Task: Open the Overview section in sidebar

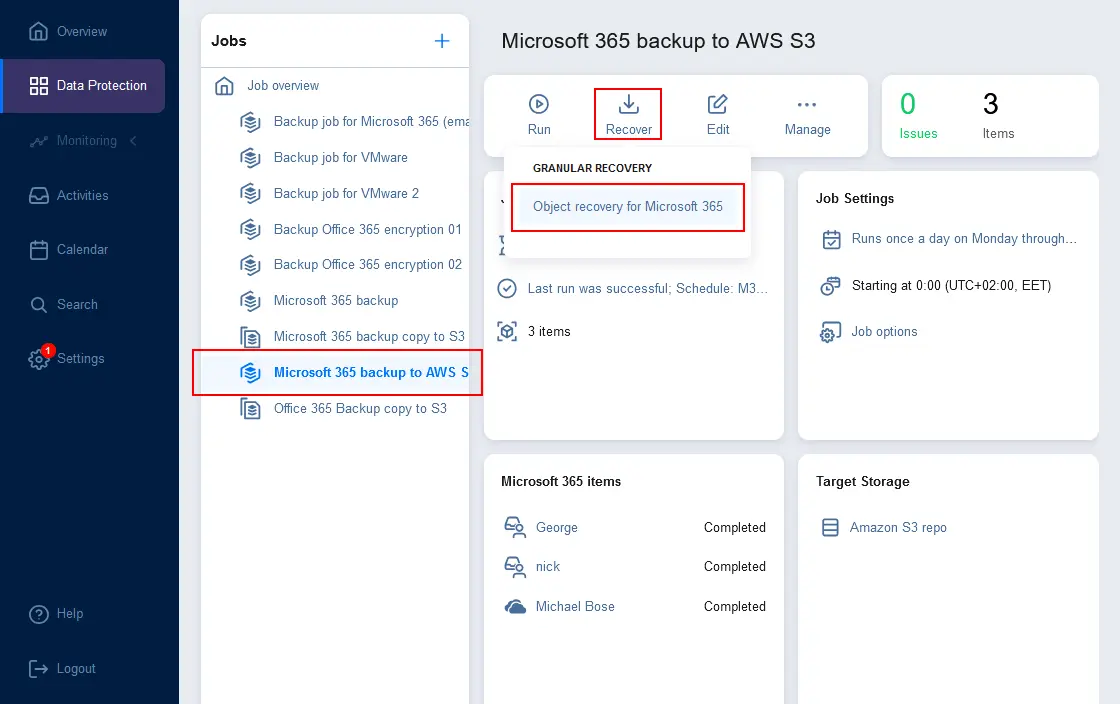Action: (x=68, y=31)
